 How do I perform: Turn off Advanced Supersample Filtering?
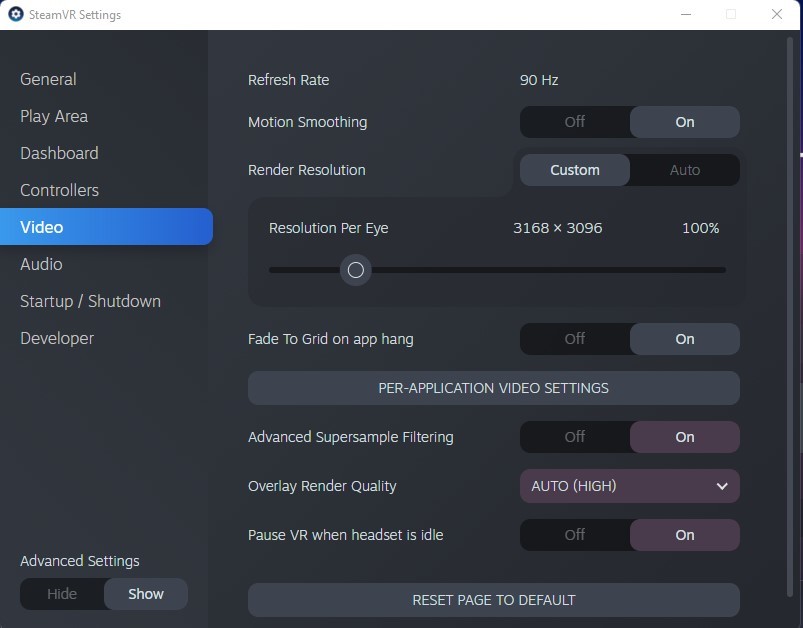click(x=575, y=437)
